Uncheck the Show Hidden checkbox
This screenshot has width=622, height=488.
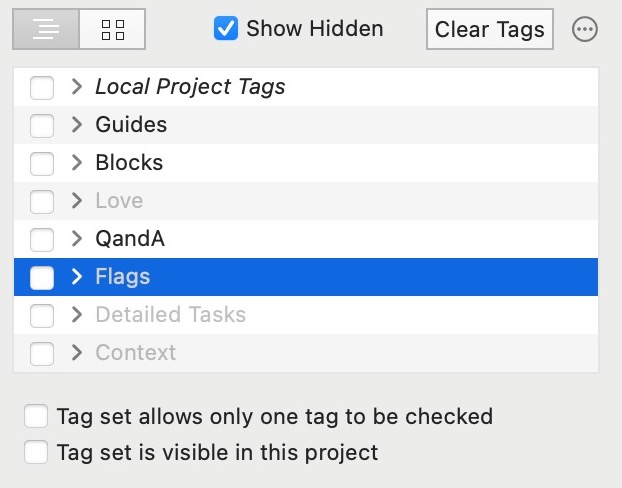226,28
